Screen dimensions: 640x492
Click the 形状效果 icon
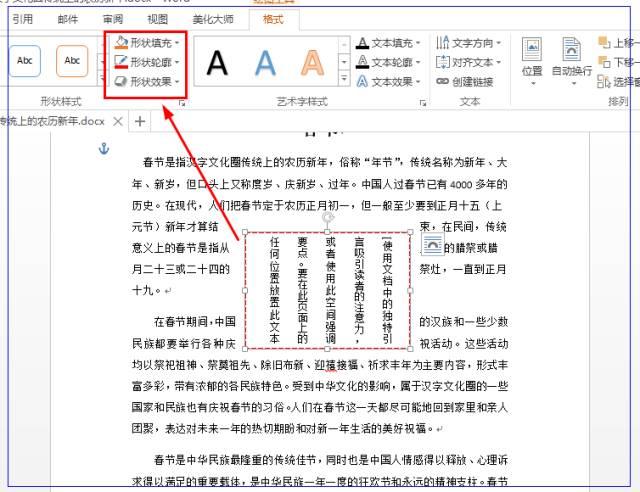click(121, 81)
